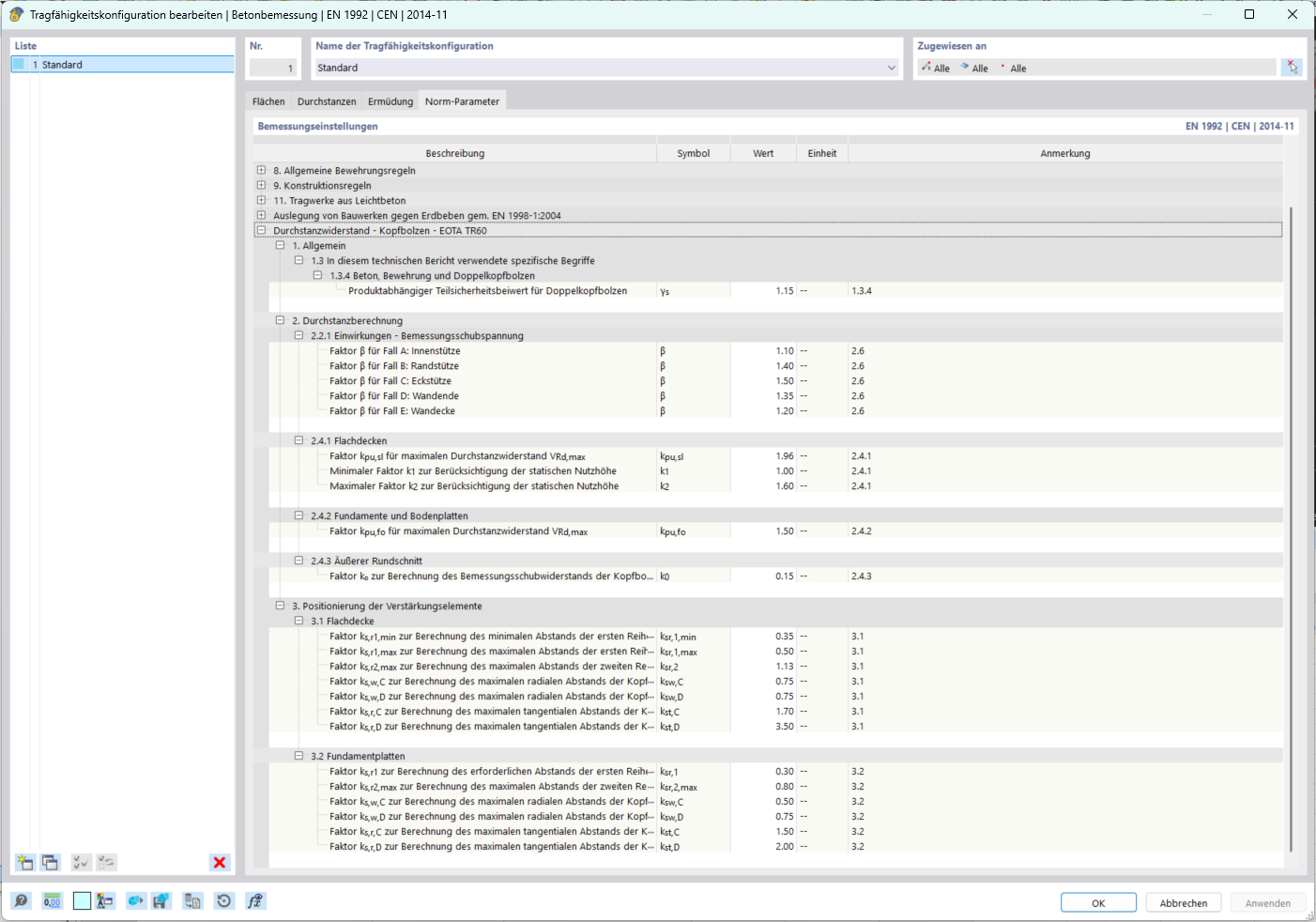Viewport: 1316px width, 922px height.
Task: Open the configuration name dropdown
Action: pos(892,68)
